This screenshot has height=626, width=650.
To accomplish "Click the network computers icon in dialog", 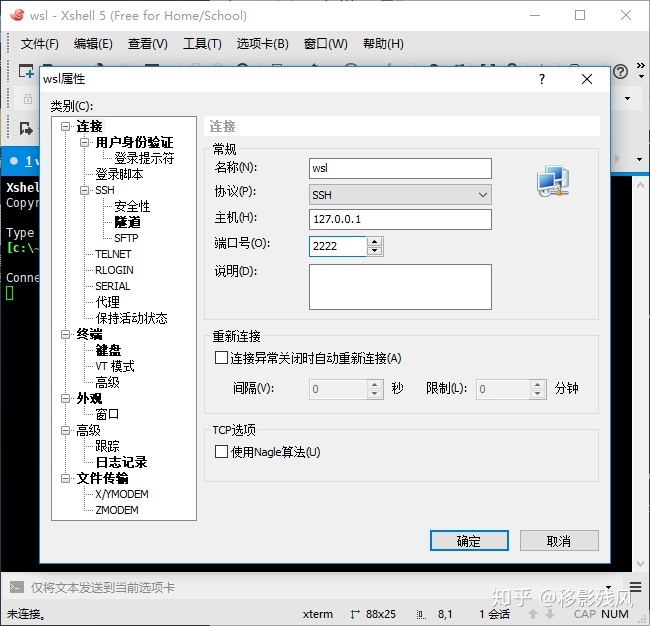I will [553, 181].
